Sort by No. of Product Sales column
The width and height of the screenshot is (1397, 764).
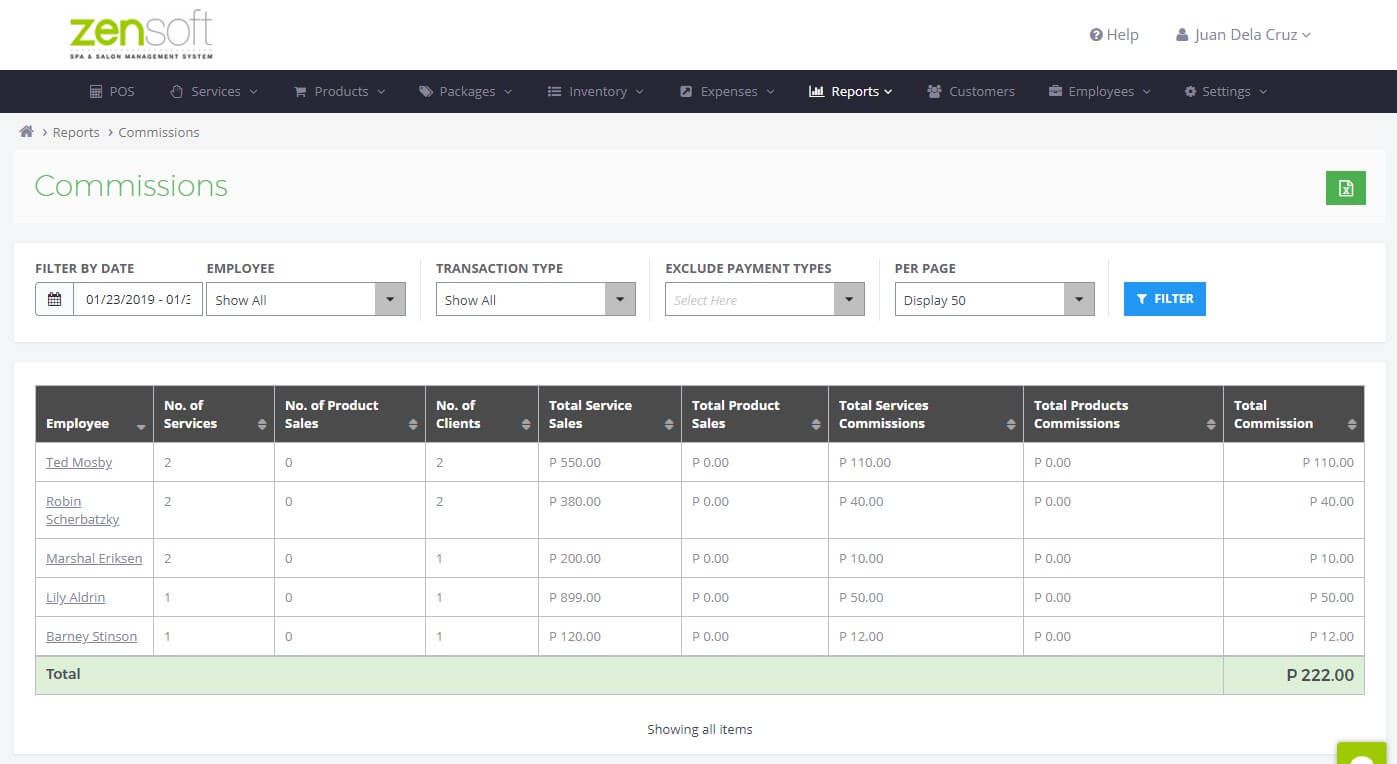350,414
